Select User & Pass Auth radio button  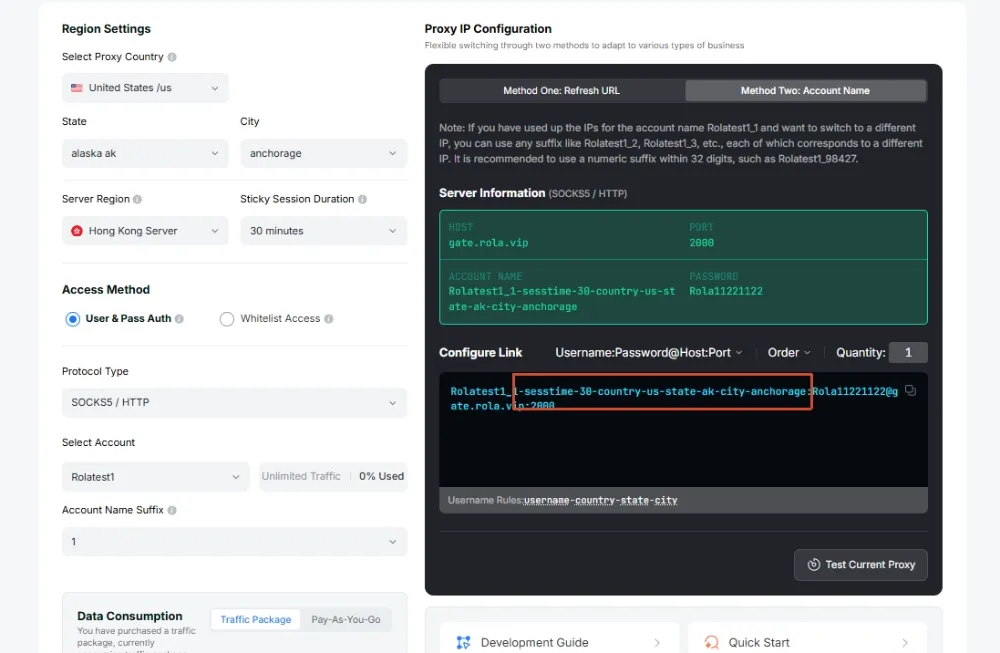point(73,319)
